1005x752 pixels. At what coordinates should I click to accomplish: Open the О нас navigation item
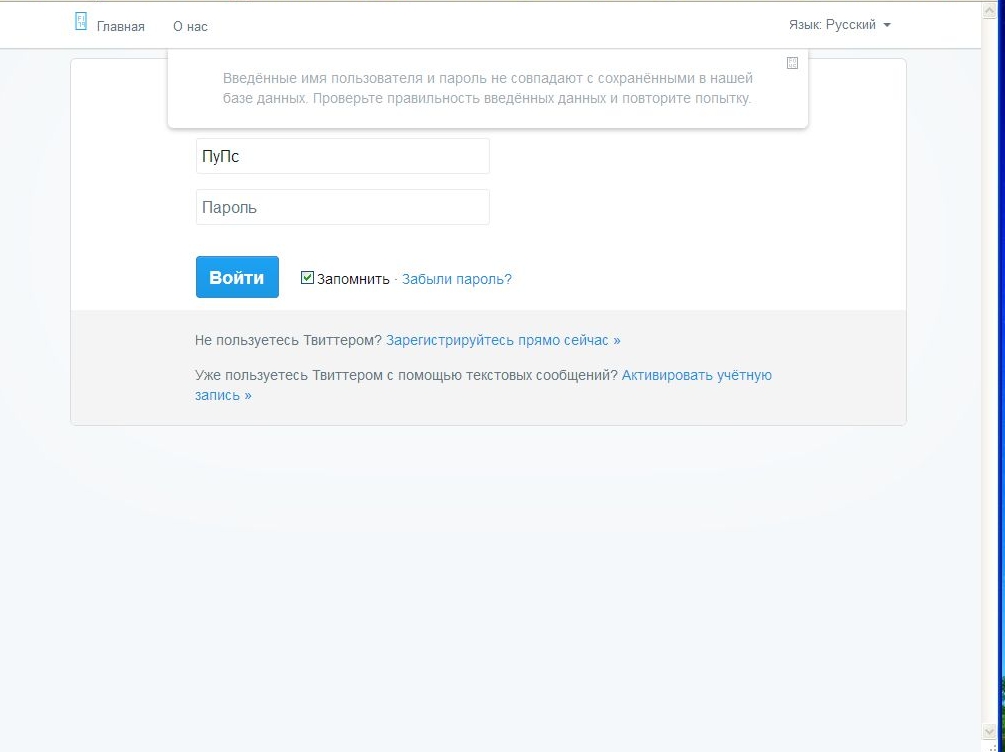[x=190, y=27]
